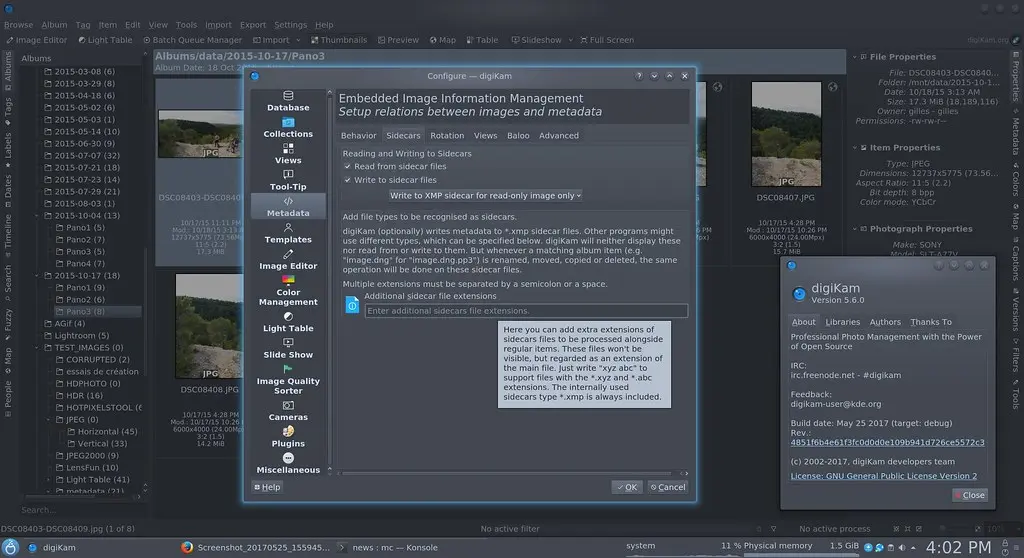Switch to the Behavior tab
The width and height of the screenshot is (1024, 558).
point(358,136)
